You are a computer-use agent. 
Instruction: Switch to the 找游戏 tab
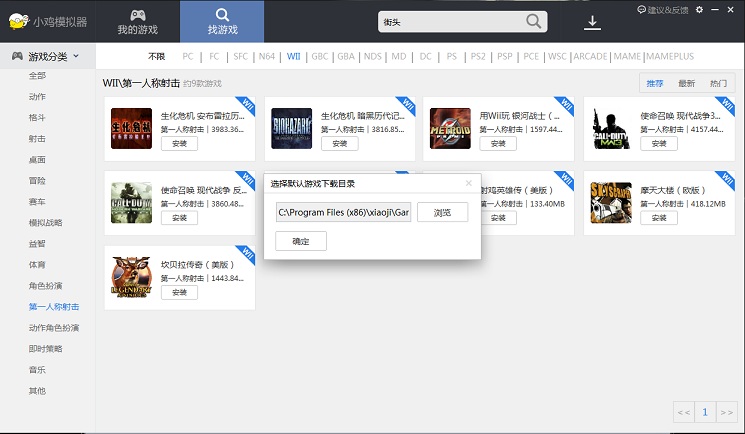(x=222, y=21)
